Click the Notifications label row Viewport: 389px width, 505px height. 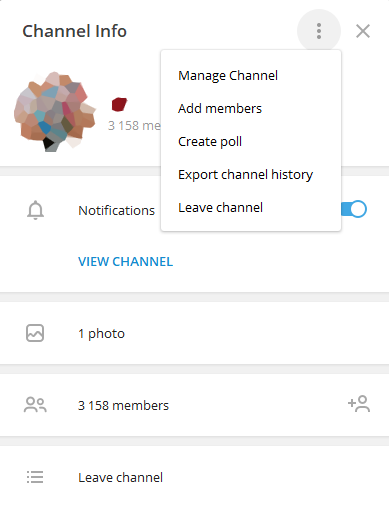click(116, 211)
